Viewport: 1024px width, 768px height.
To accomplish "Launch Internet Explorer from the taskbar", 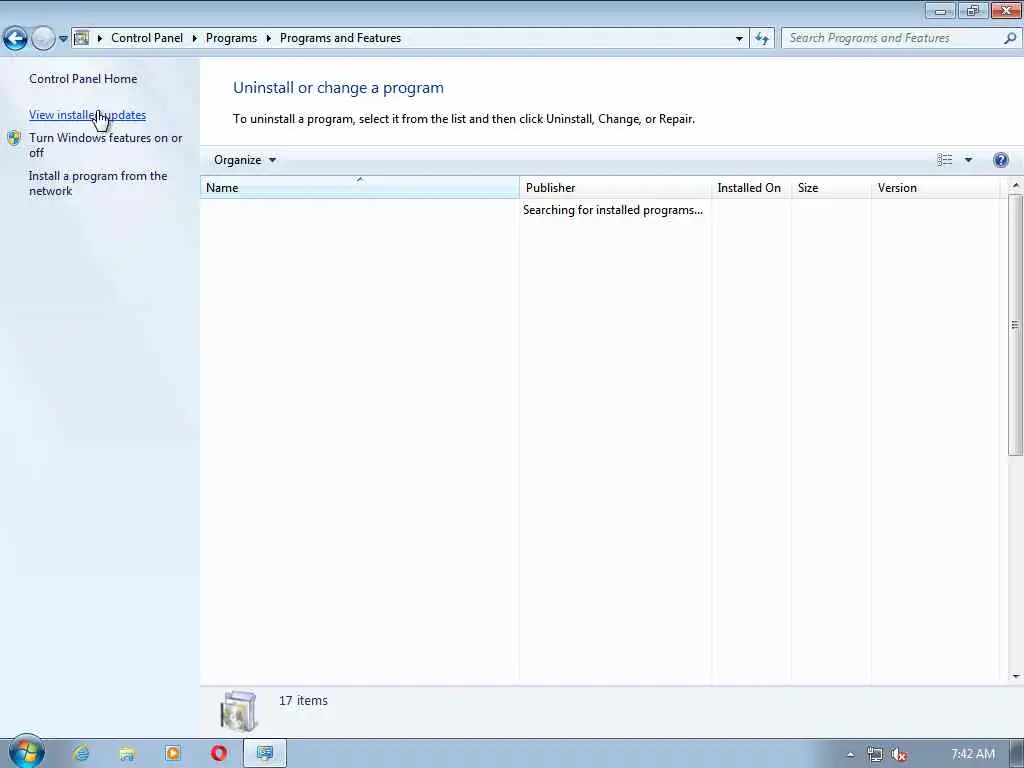I will (x=81, y=754).
